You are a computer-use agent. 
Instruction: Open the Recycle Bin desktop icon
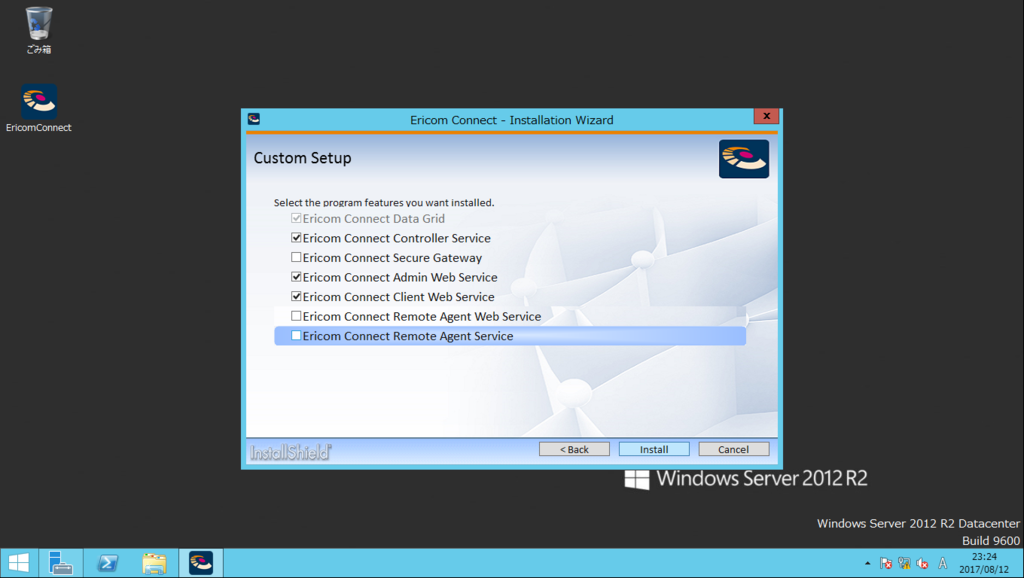click(39, 29)
